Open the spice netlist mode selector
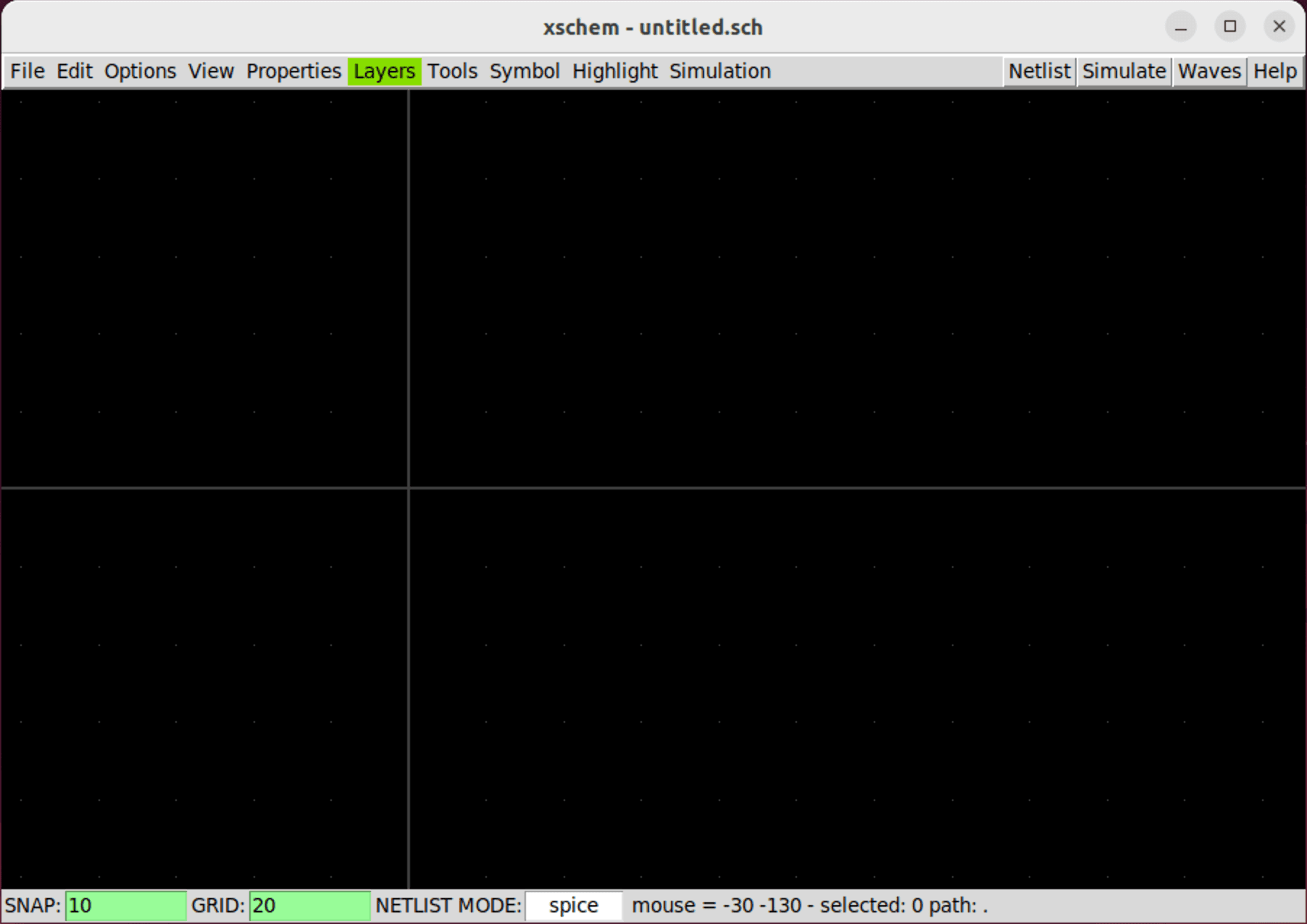 point(573,906)
